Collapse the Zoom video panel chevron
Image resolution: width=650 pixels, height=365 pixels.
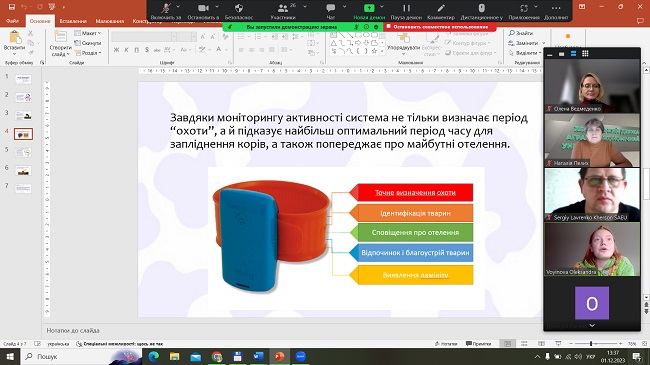pos(592,326)
